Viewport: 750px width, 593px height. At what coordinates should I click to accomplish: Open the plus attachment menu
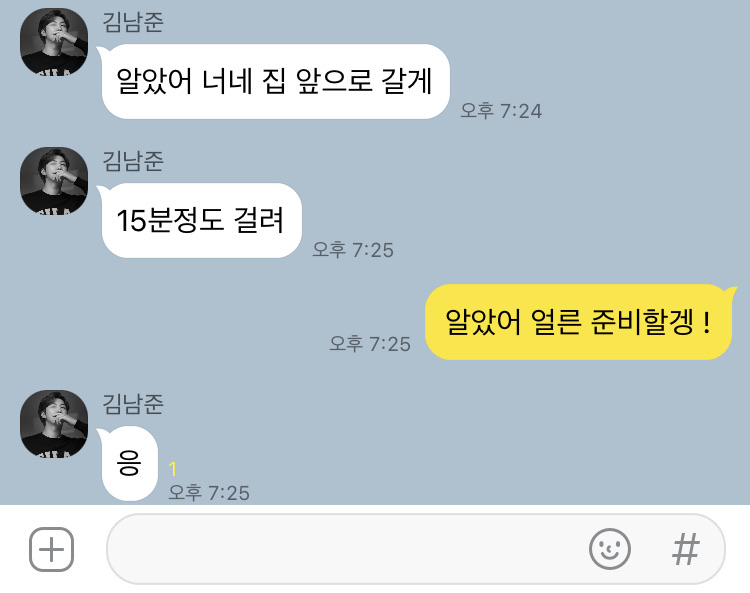[51, 549]
